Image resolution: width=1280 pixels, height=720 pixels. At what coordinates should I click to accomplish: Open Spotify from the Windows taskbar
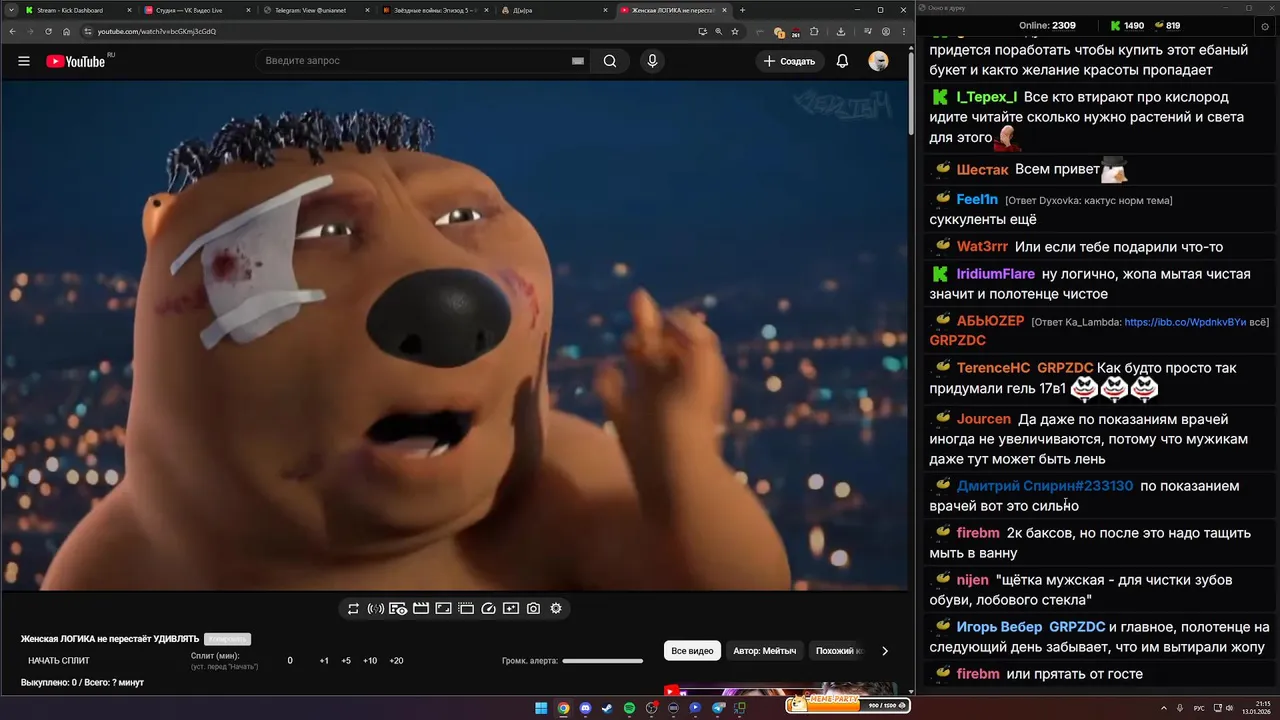[x=629, y=708]
